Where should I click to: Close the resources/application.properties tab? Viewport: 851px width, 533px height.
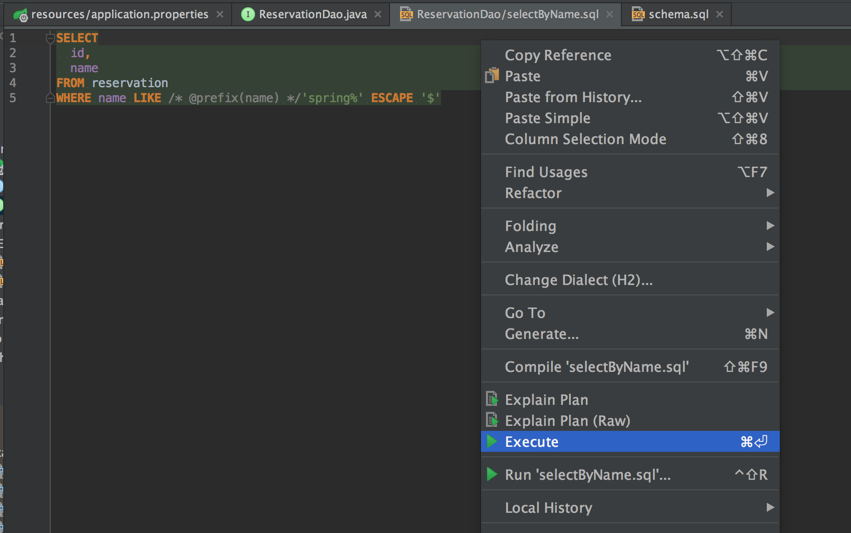(220, 14)
